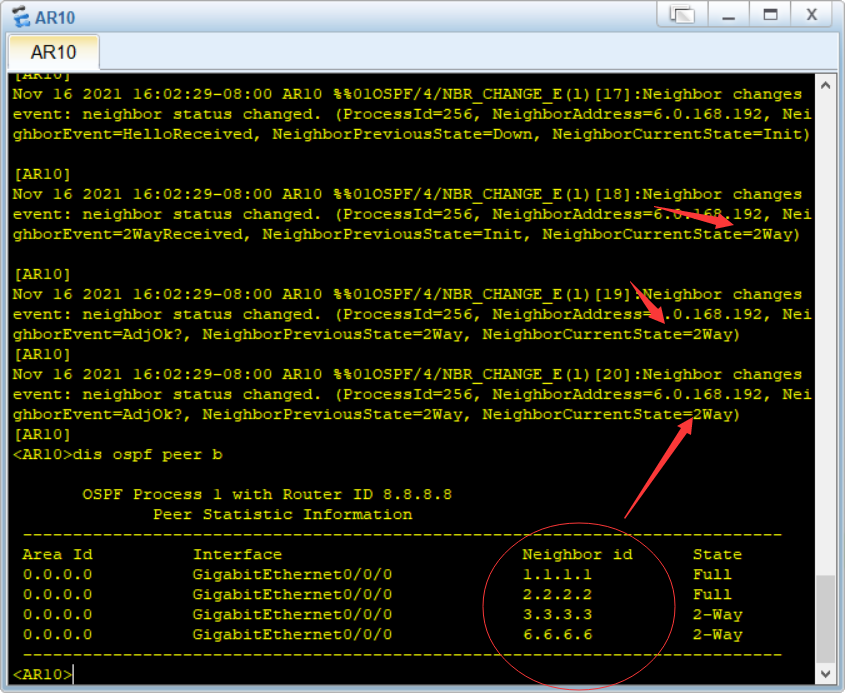Click the <AR10> command prompt at bottom
Image resolution: width=845 pixels, height=693 pixels.
42,674
